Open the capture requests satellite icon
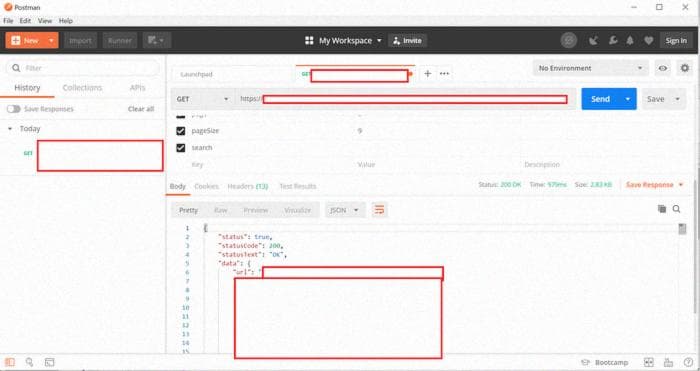Screen dimensions: 700x371 [x=593, y=41]
